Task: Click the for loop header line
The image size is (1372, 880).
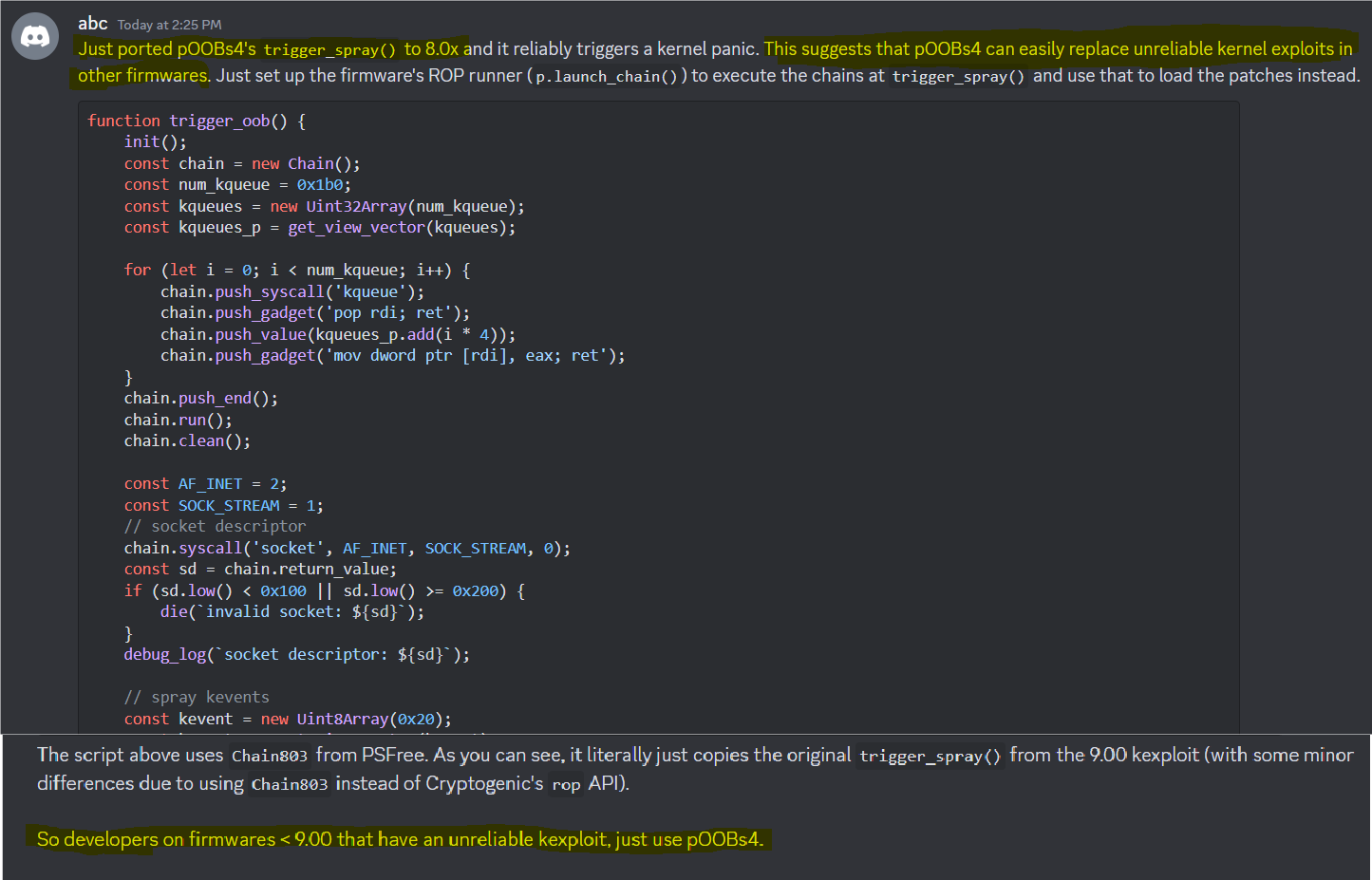Action: coord(297,270)
